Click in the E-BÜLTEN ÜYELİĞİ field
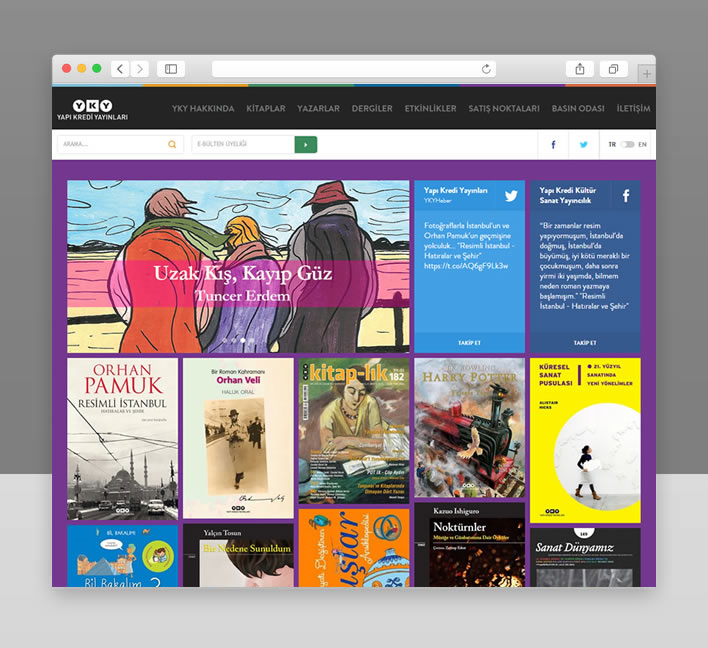This screenshot has width=708, height=648. (x=243, y=145)
